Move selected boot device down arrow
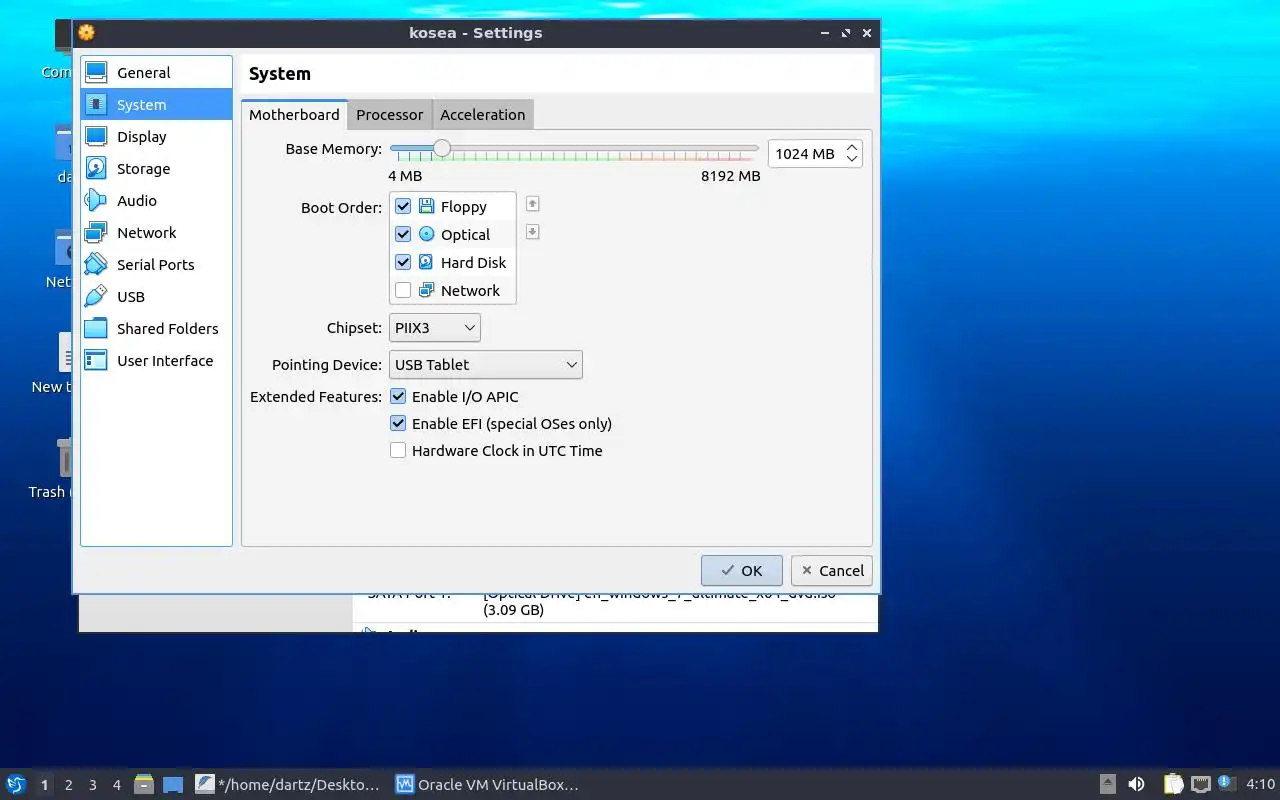This screenshot has width=1280, height=800. tap(533, 232)
